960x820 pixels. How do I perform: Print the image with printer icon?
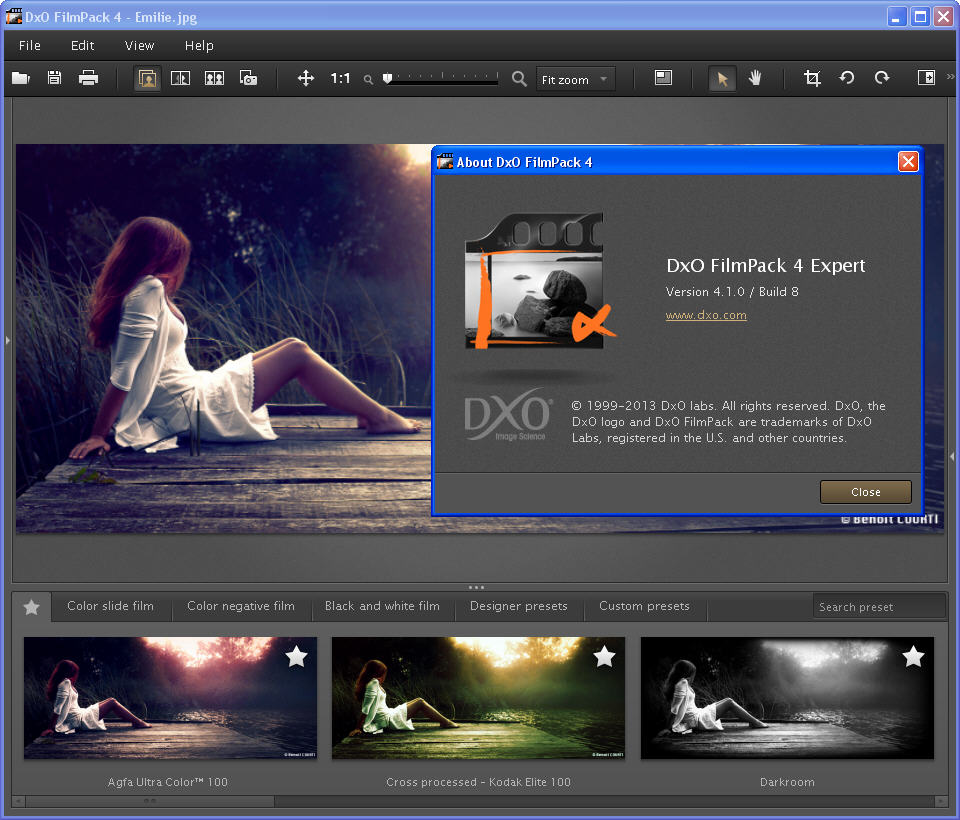point(88,78)
